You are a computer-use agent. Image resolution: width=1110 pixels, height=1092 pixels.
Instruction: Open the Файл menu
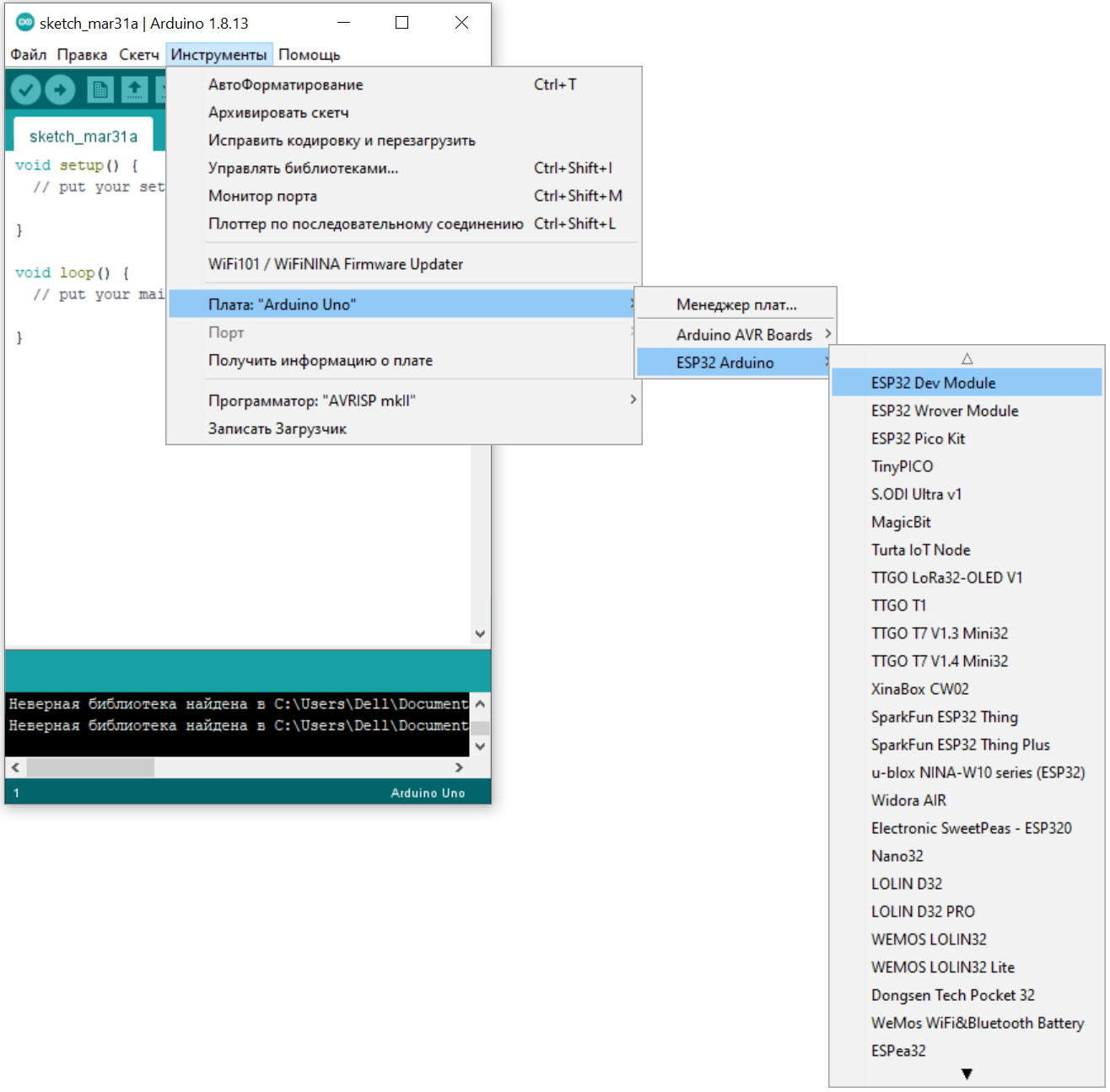coord(29,55)
